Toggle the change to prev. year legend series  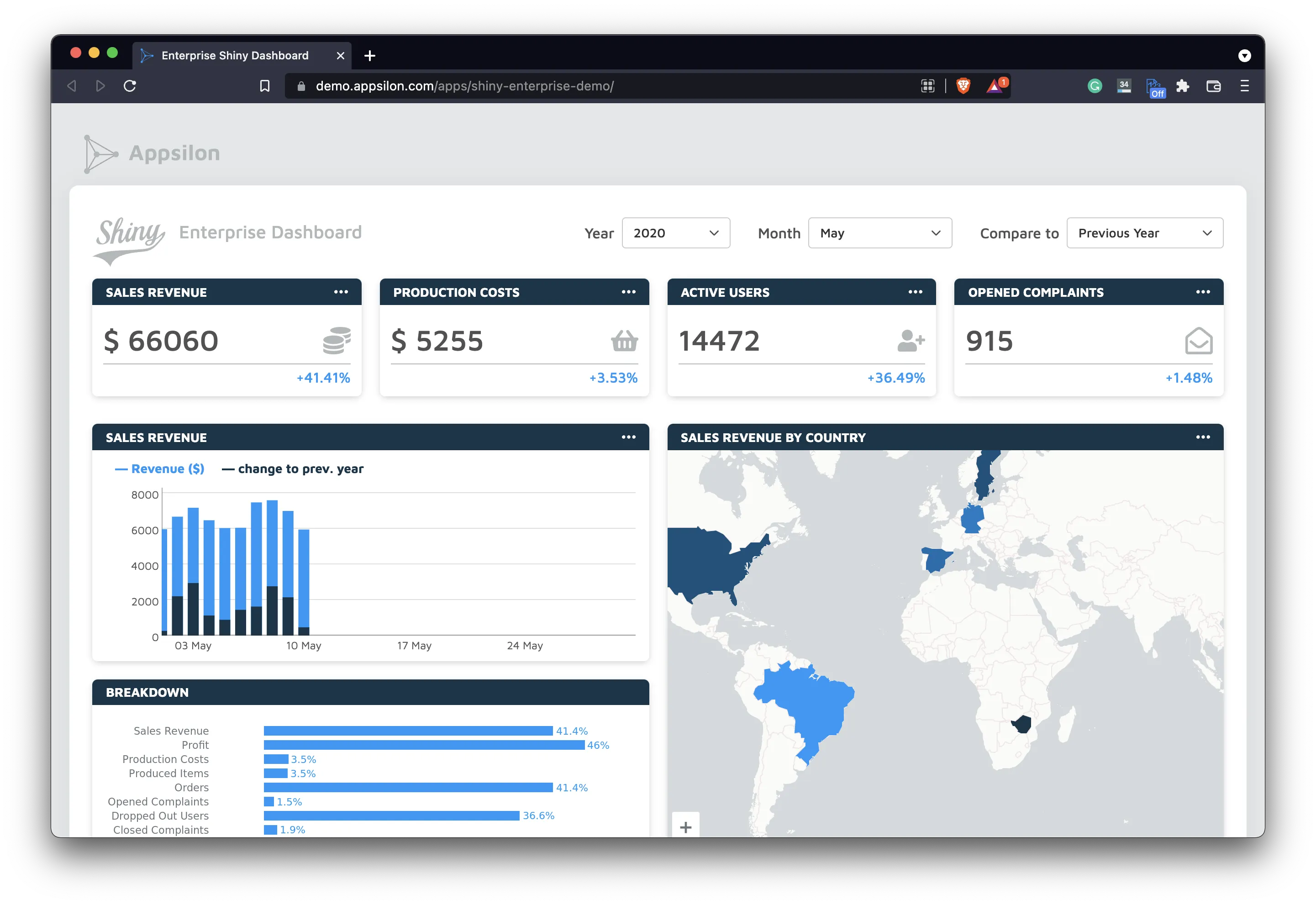(x=293, y=469)
